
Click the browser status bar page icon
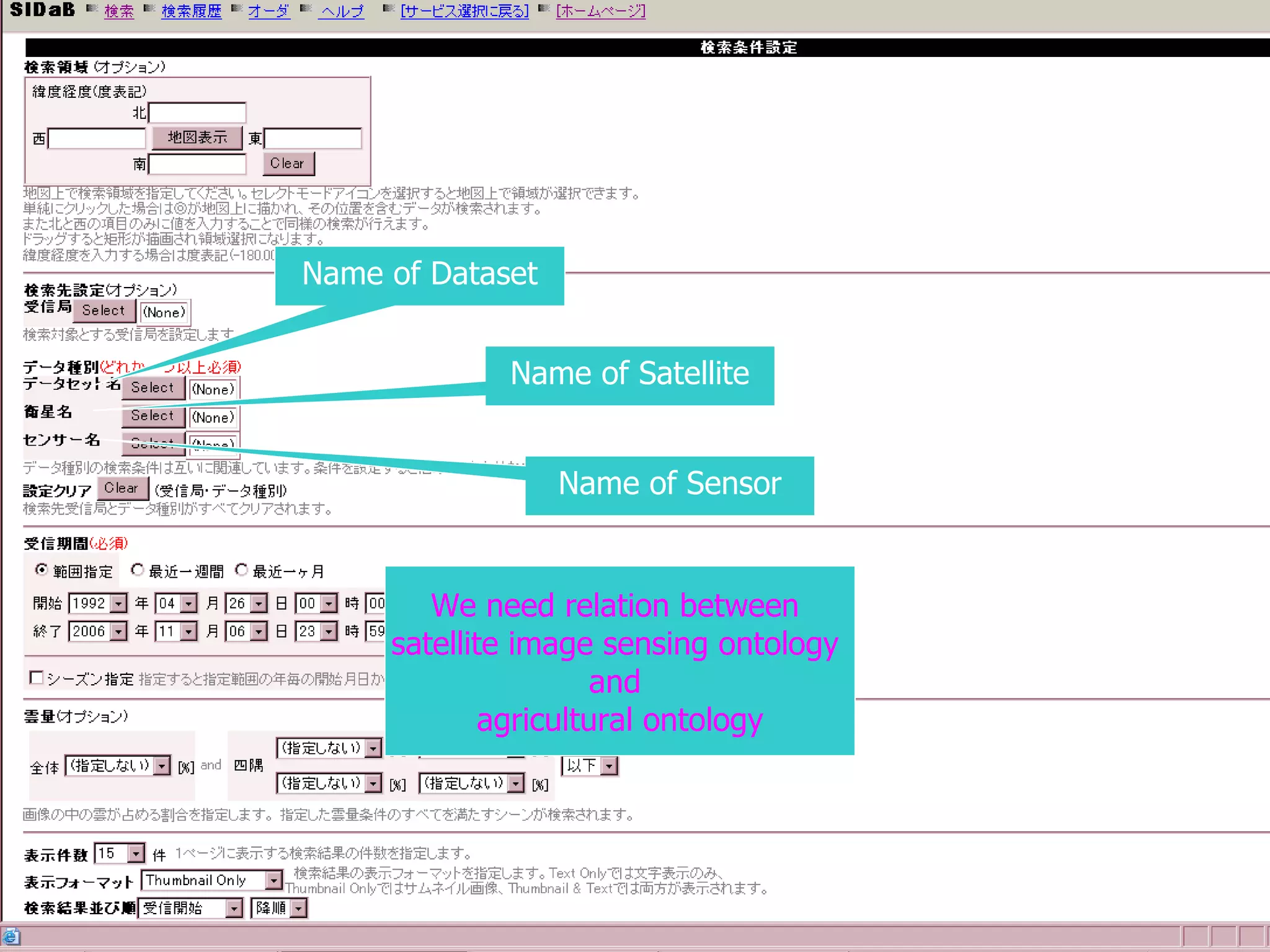click(11, 937)
